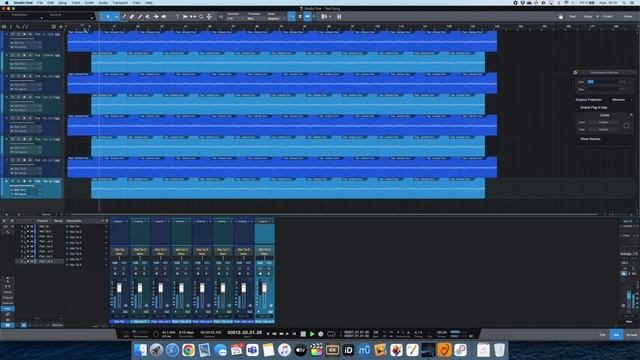Open the Final Cut Pro icon in the Dock

pyautogui.click(x=316, y=350)
